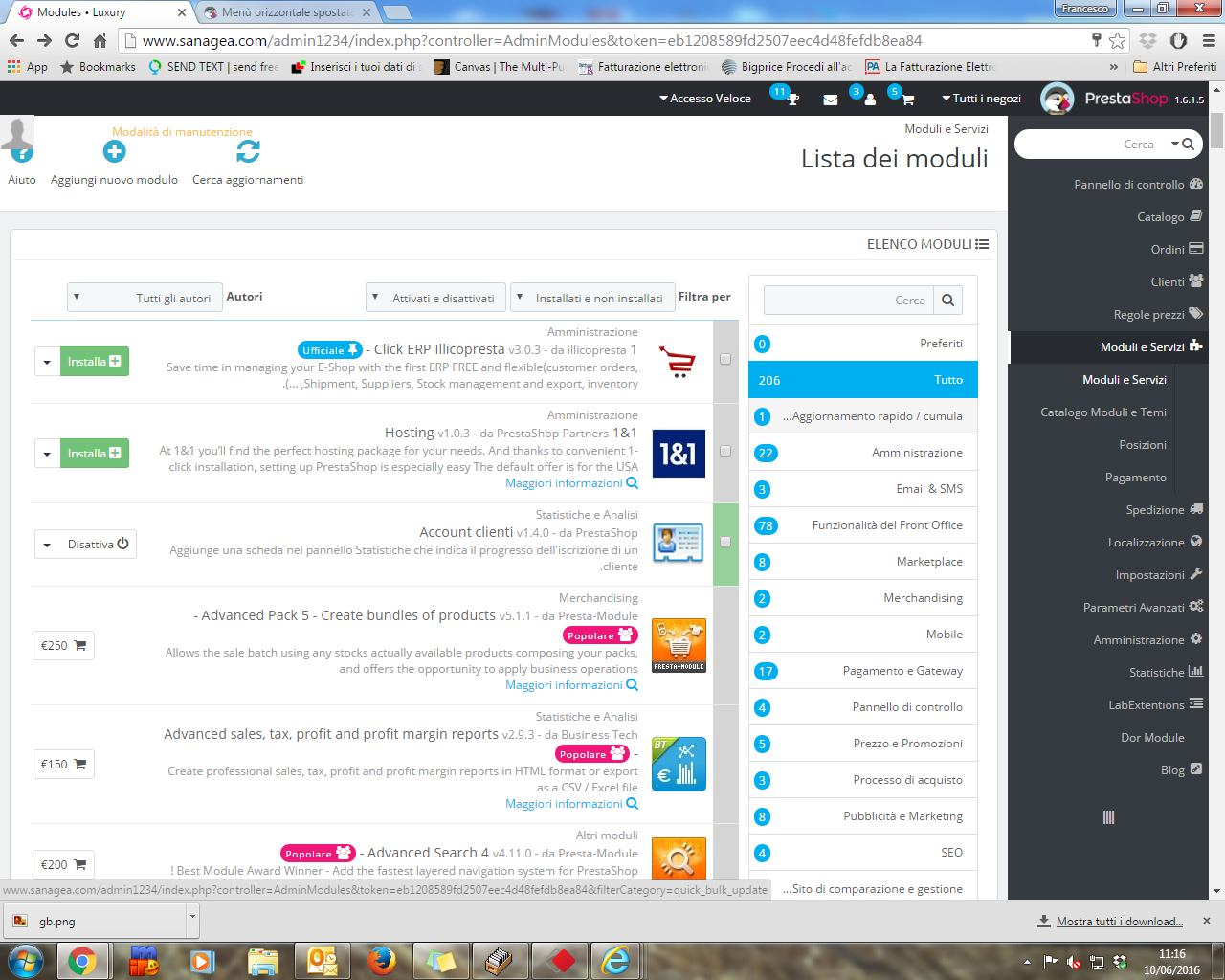The image size is (1225, 980).
Task: Select the Marketplace category filter
Action: pyautogui.click(x=863, y=562)
